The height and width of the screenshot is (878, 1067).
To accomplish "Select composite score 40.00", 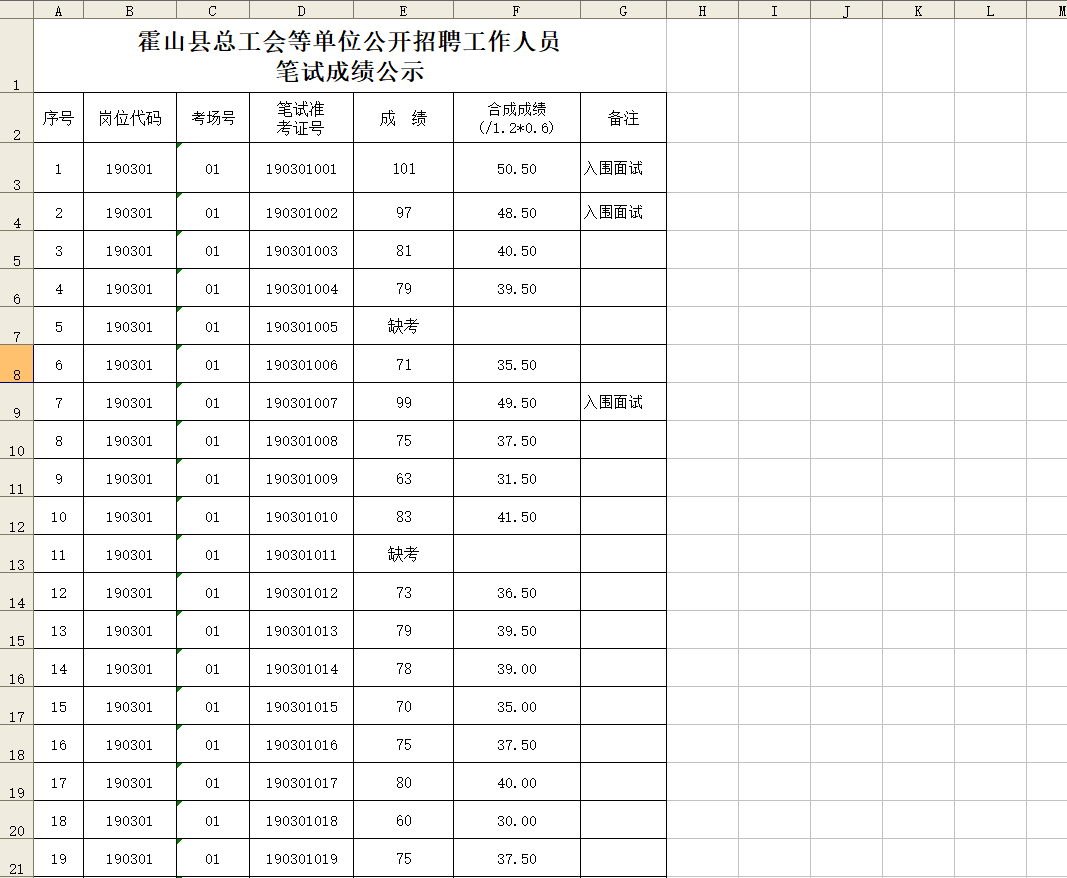I will pyautogui.click(x=516, y=783).
